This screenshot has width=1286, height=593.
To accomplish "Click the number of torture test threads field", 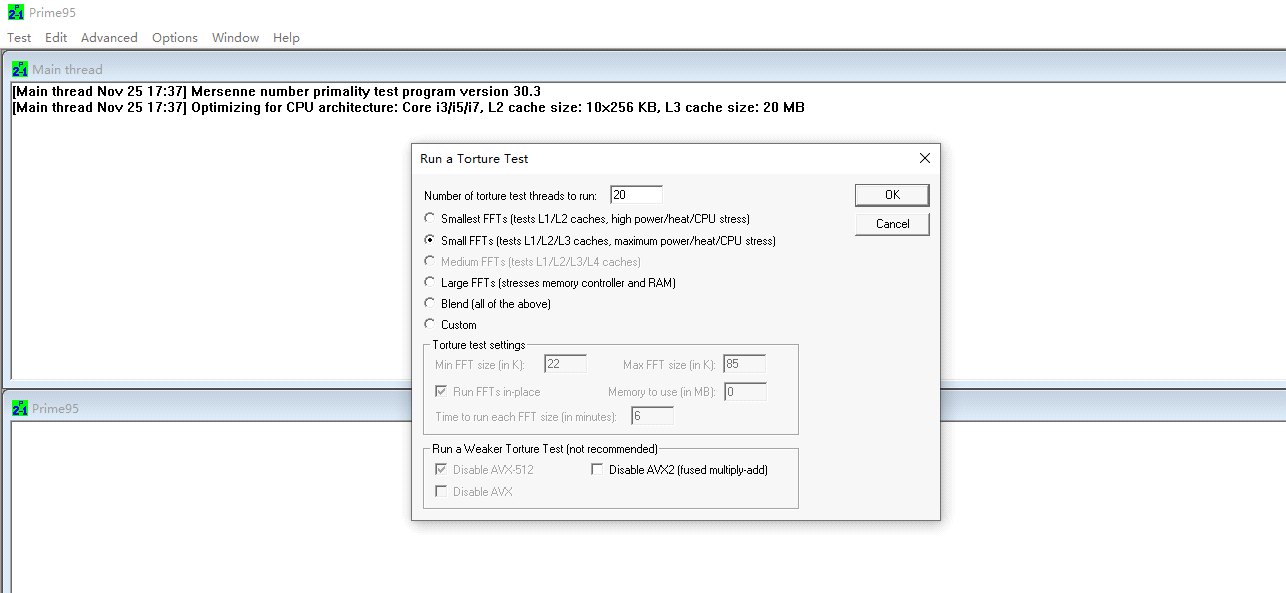I will 636,194.
